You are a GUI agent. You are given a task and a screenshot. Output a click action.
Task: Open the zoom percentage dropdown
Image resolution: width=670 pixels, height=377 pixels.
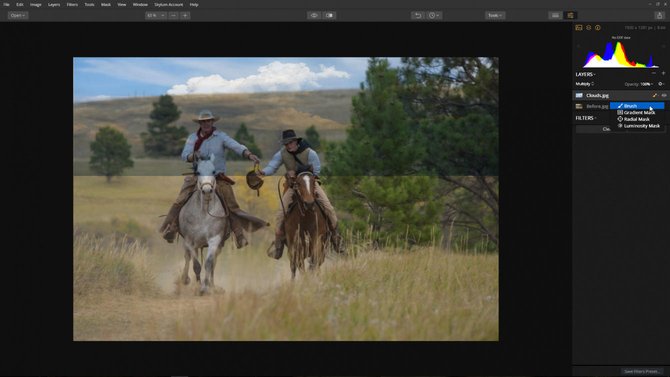click(156, 15)
